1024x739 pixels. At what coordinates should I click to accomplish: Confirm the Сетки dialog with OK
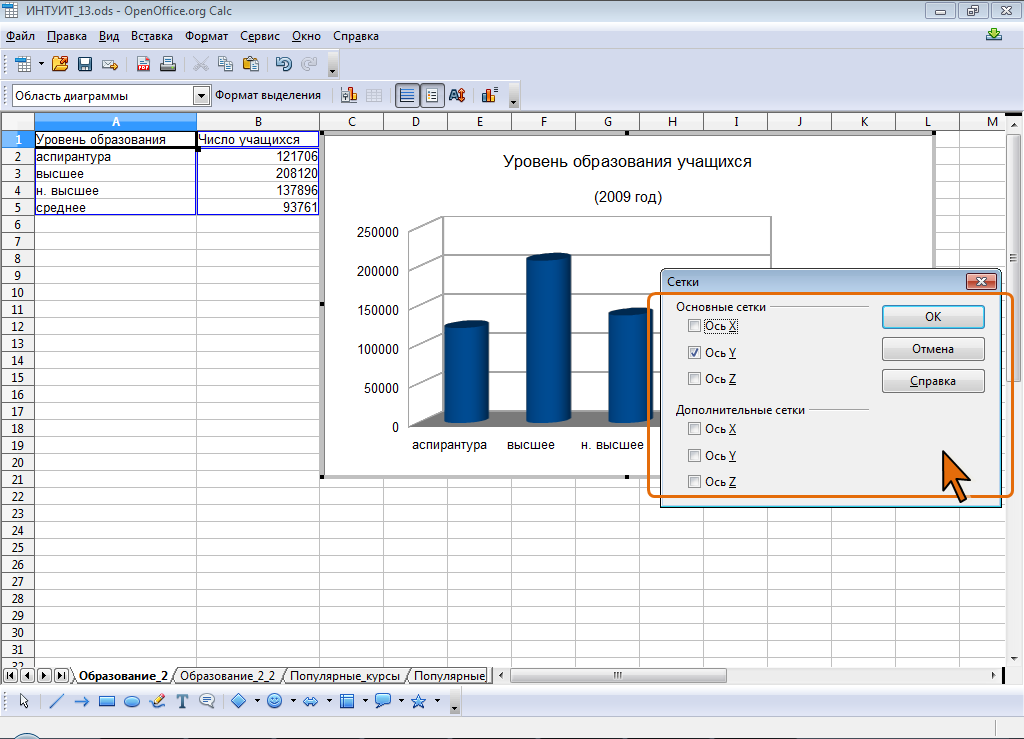pyautogui.click(x=933, y=317)
